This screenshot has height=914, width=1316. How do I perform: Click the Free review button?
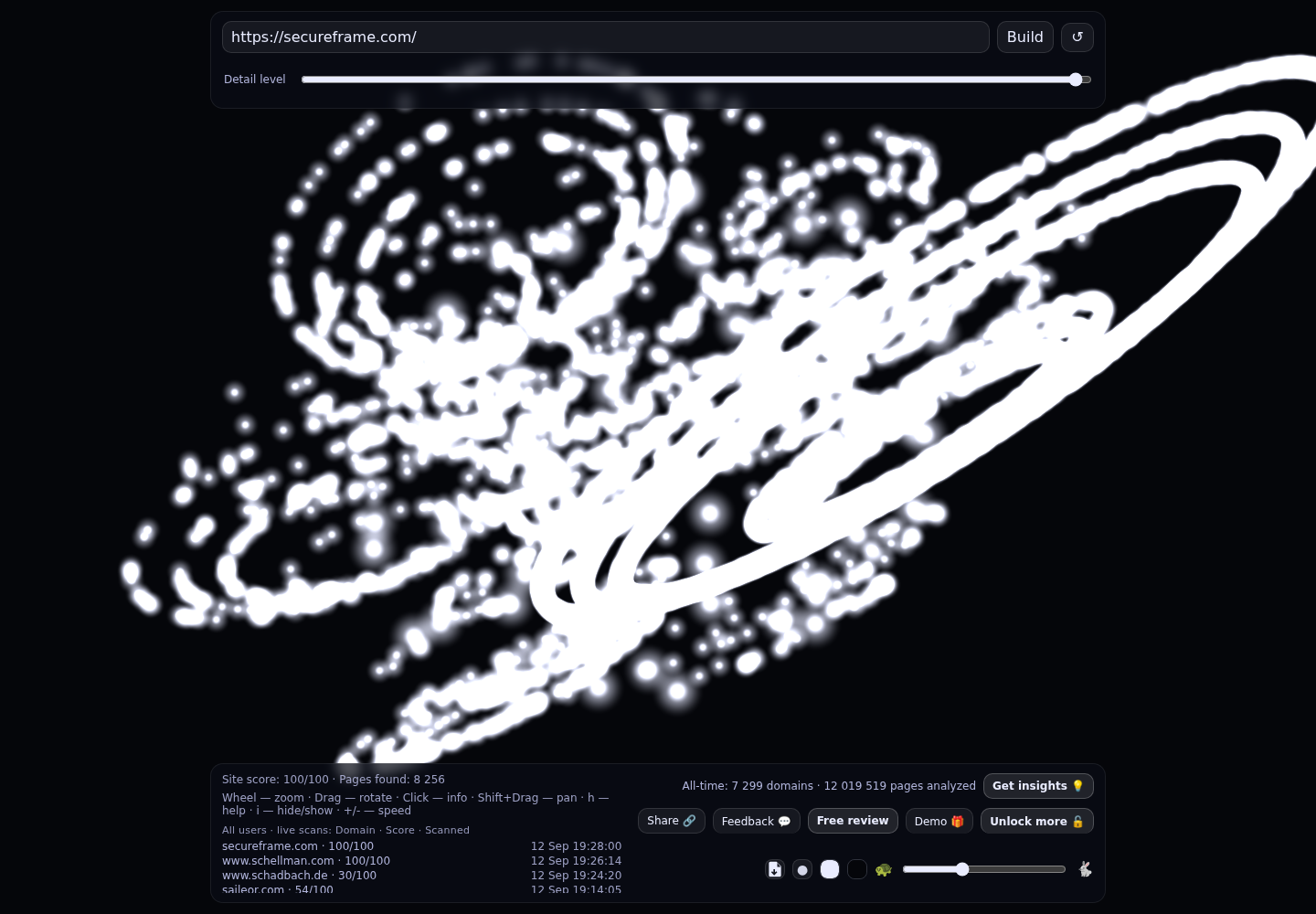pyautogui.click(x=853, y=821)
